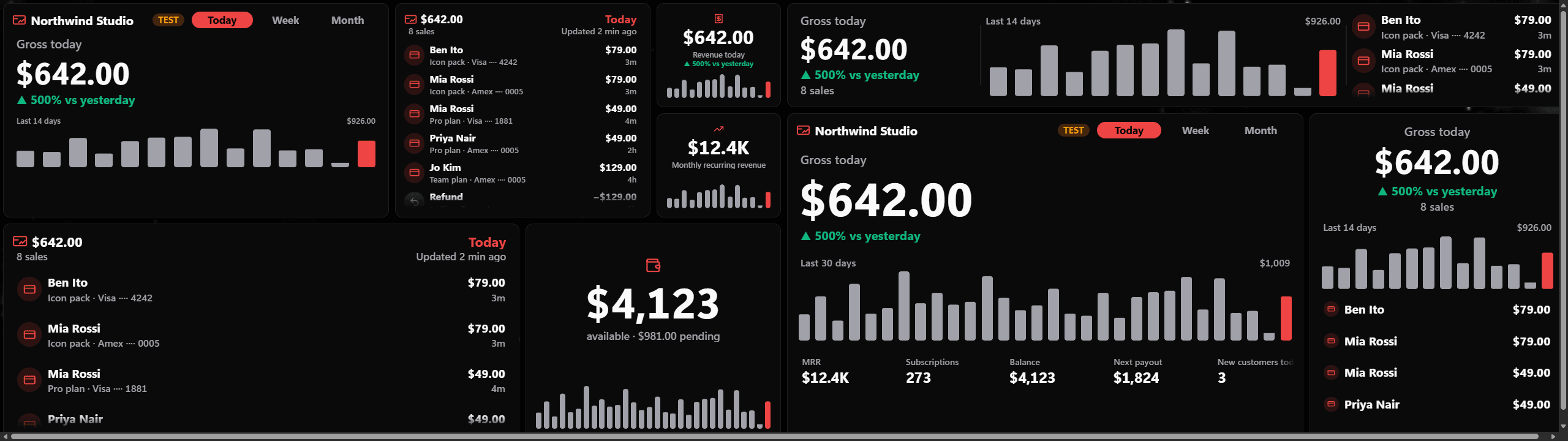
Task: Click the TEST badge in the Last 14 days Northwind widget
Action: [168, 20]
